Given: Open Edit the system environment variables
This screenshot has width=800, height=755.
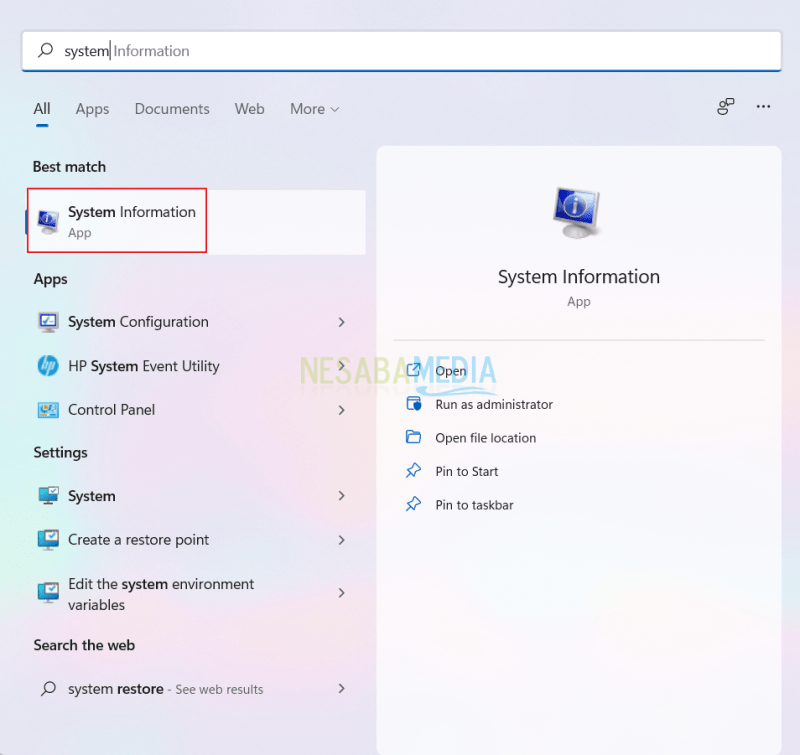Looking at the screenshot, I should [x=193, y=593].
